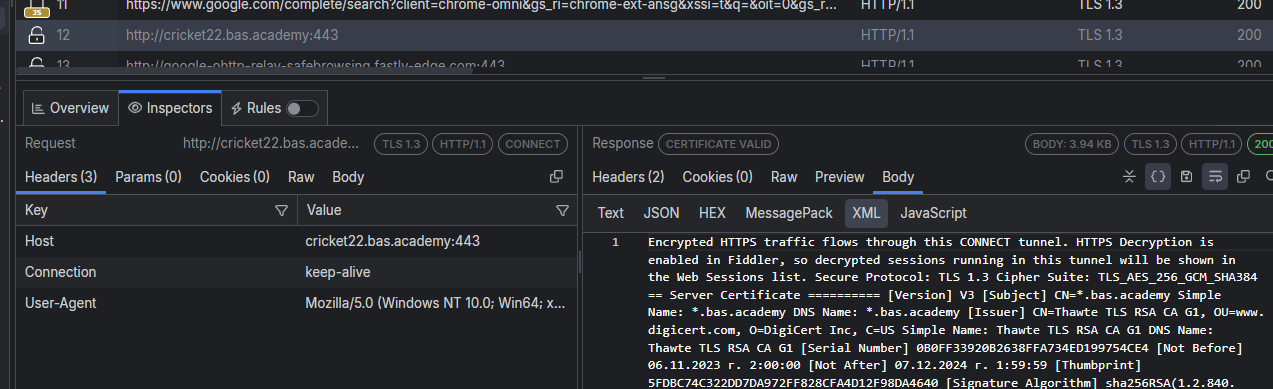
Task: Open the filter for the Value column
Action: (x=562, y=211)
